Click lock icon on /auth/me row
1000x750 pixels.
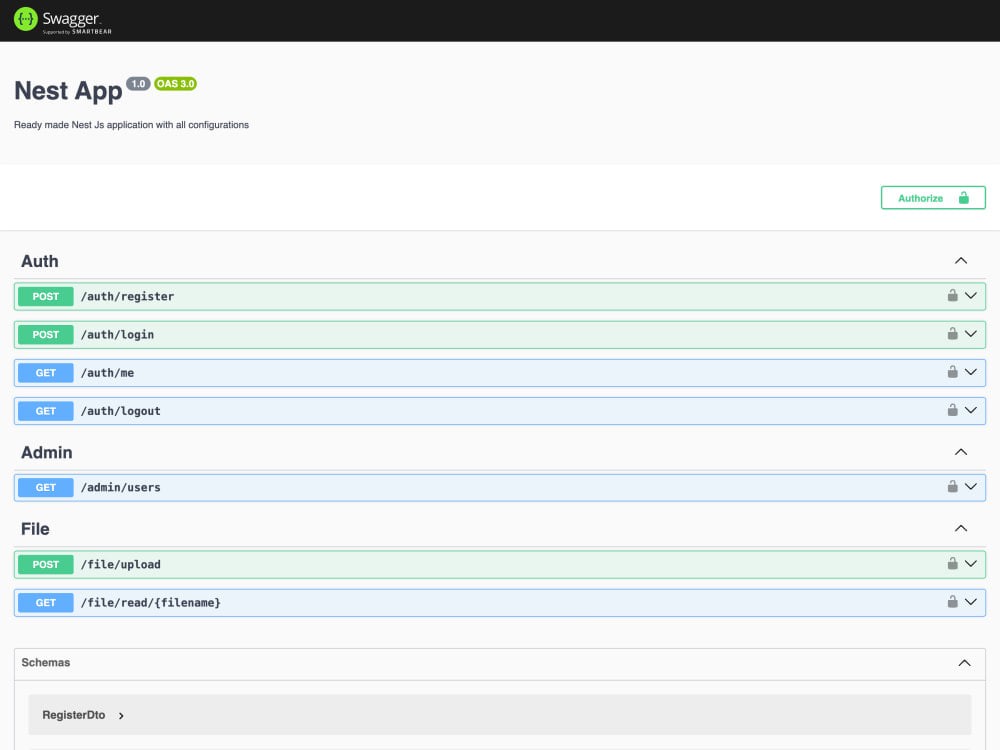click(x=953, y=372)
